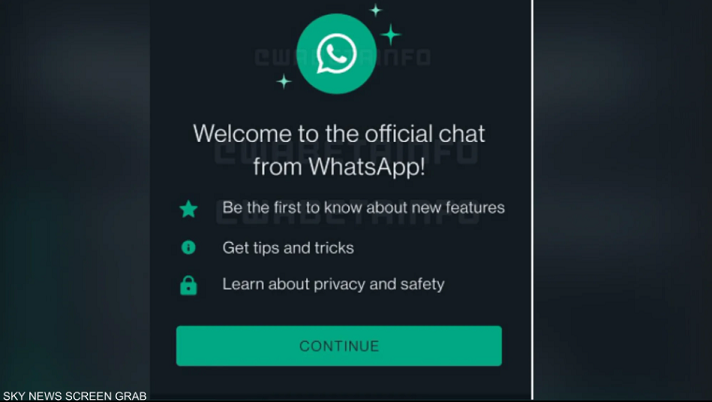Click the 'from WhatsApp!' heading line
This screenshot has height=402, width=712.
point(339,166)
